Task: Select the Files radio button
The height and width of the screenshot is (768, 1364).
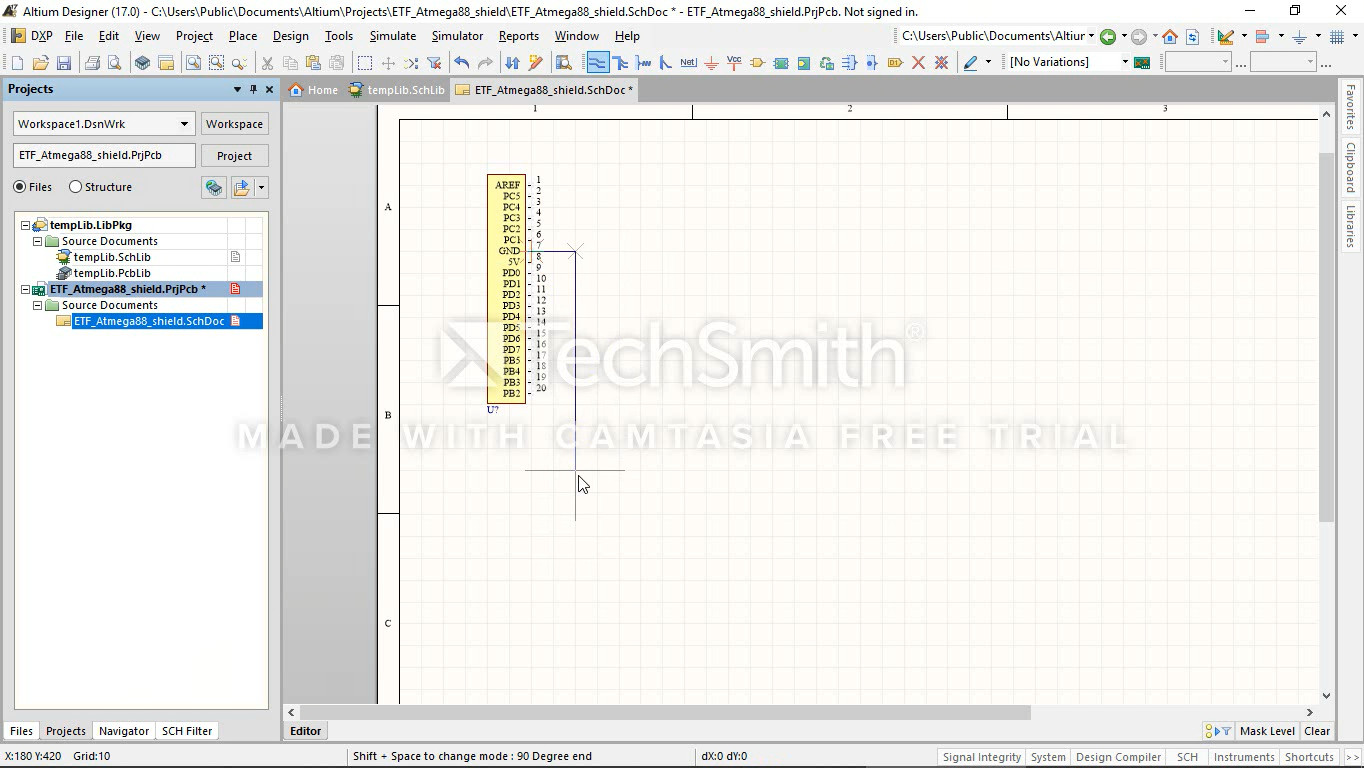Action: click(20, 187)
